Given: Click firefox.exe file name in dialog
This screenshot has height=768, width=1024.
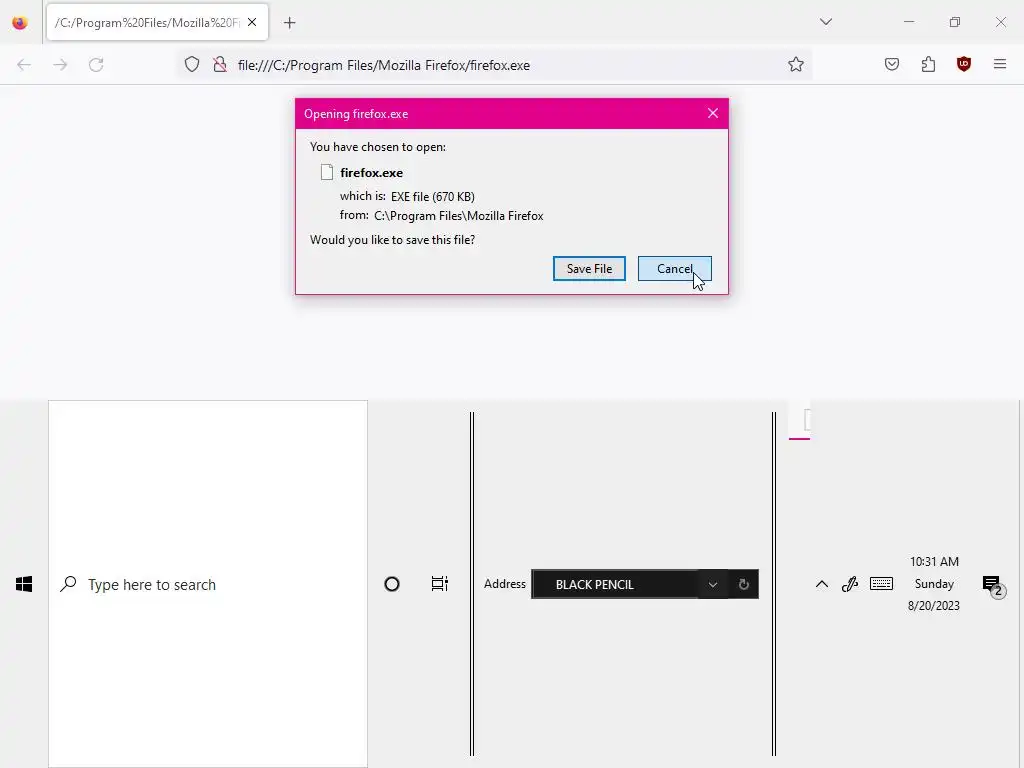Looking at the screenshot, I should [x=372, y=173].
